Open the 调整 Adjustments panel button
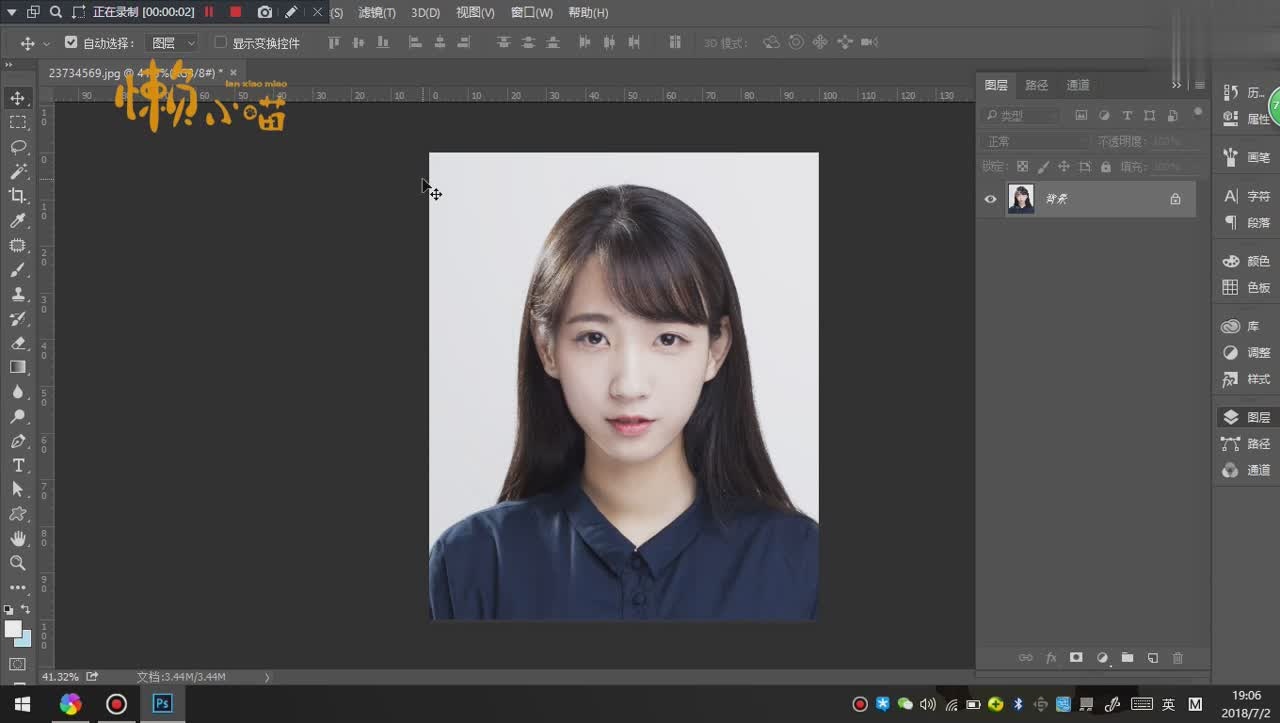The image size is (1280, 723). [x=1246, y=353]
